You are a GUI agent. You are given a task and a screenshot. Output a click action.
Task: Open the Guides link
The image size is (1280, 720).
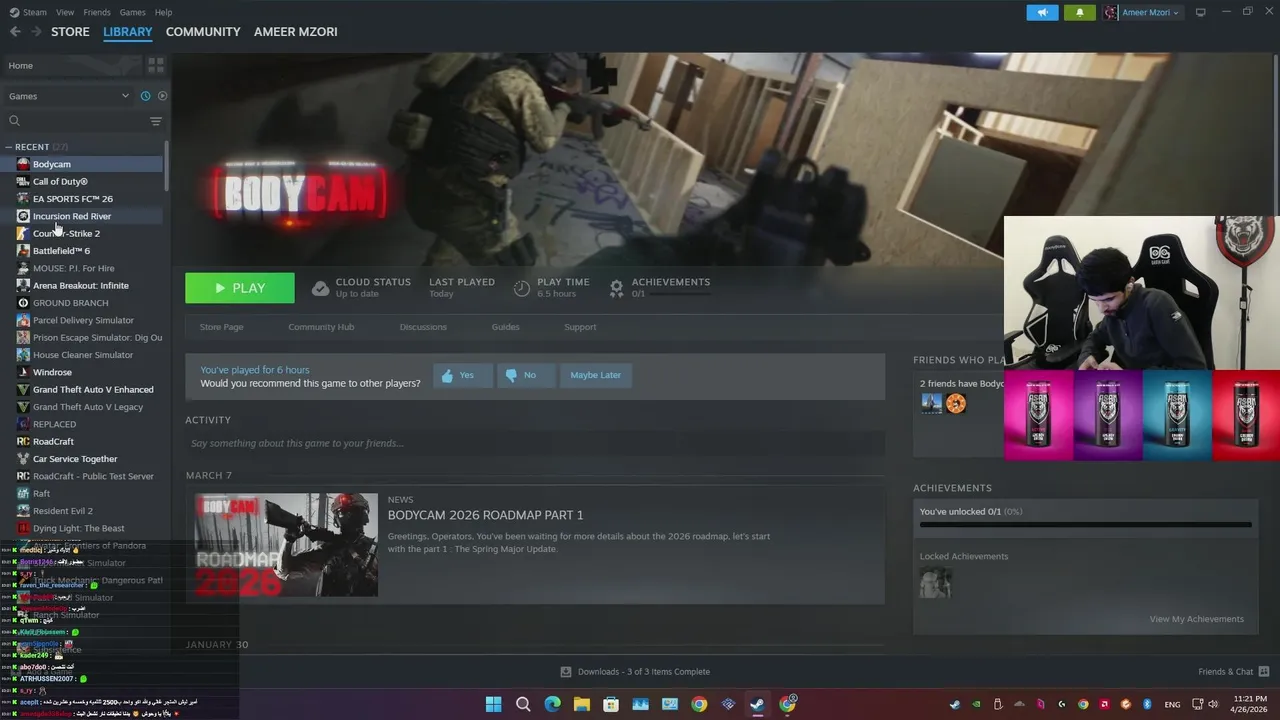tap(505, 327)
